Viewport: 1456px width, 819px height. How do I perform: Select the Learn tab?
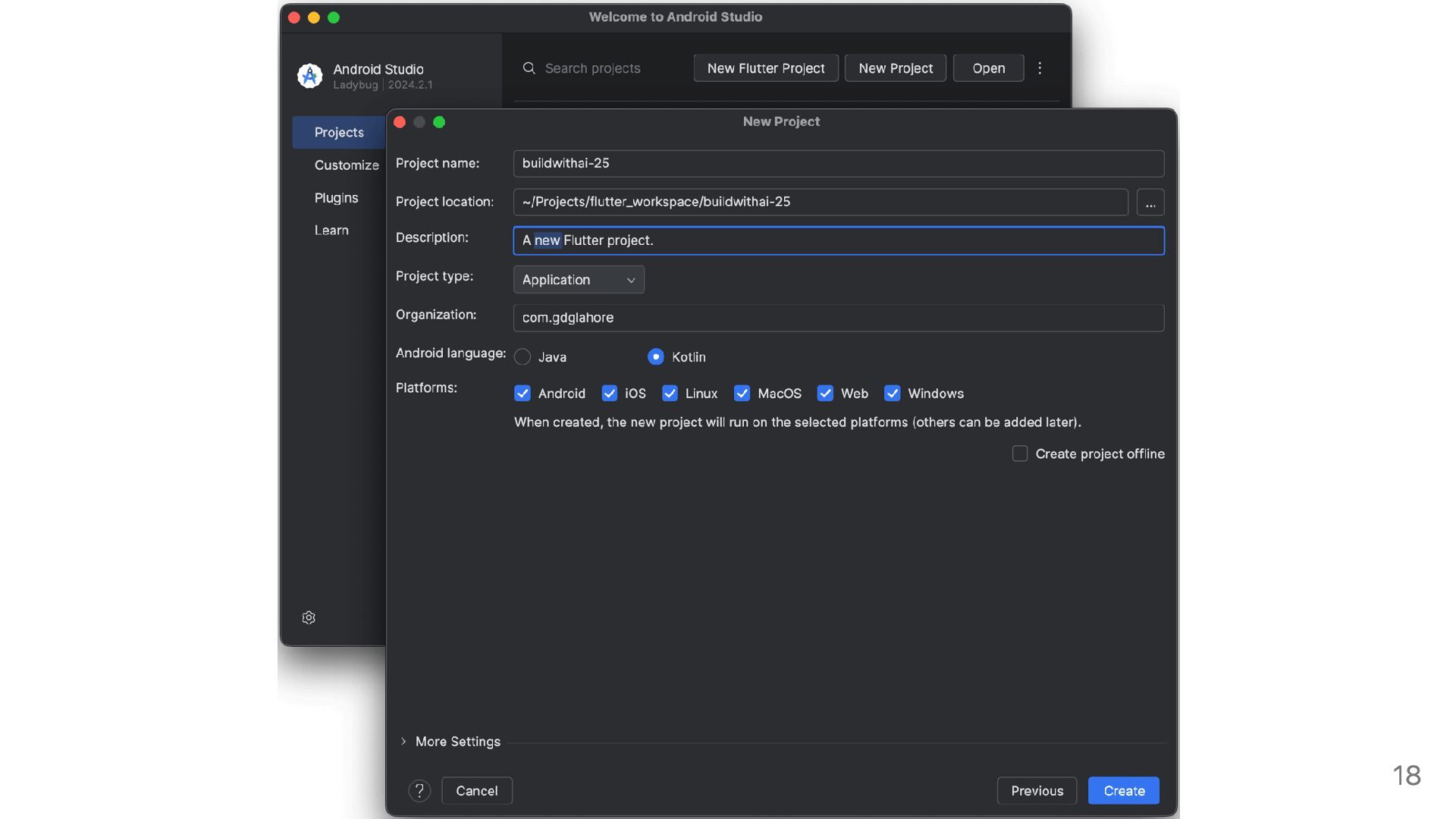pos(331,231)
